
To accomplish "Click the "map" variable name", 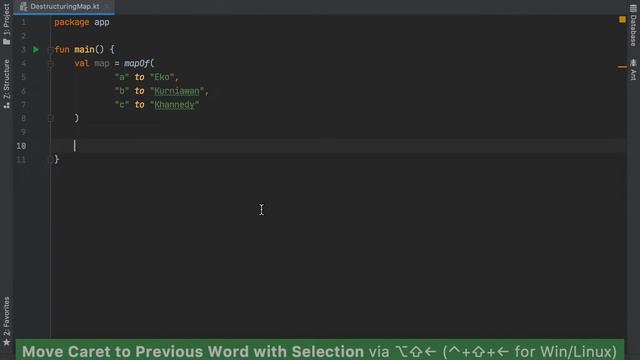I will 102,63.
